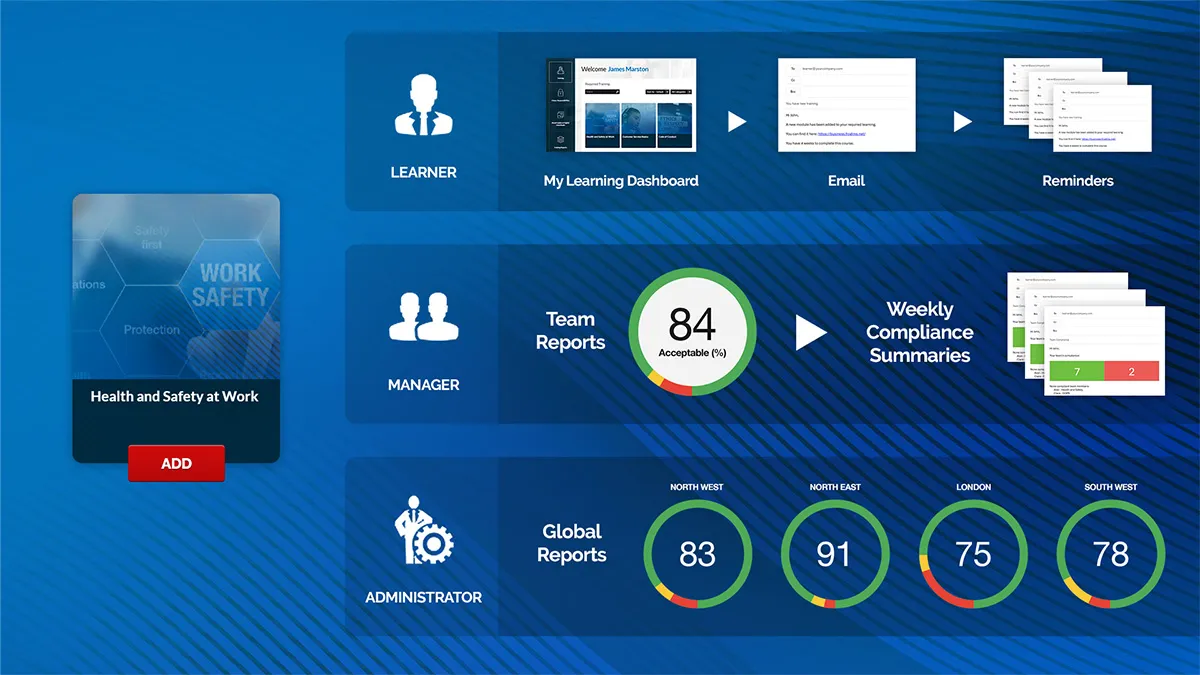Open the My Learning Dashboard thumbnail

(621, 106)
